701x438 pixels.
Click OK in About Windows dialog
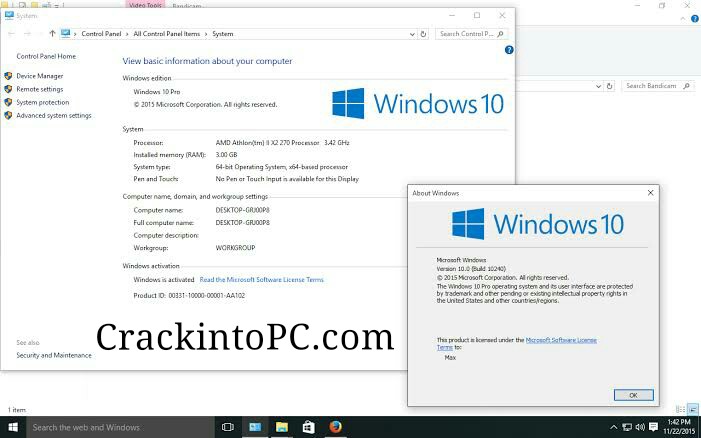[x=633, y=395]
